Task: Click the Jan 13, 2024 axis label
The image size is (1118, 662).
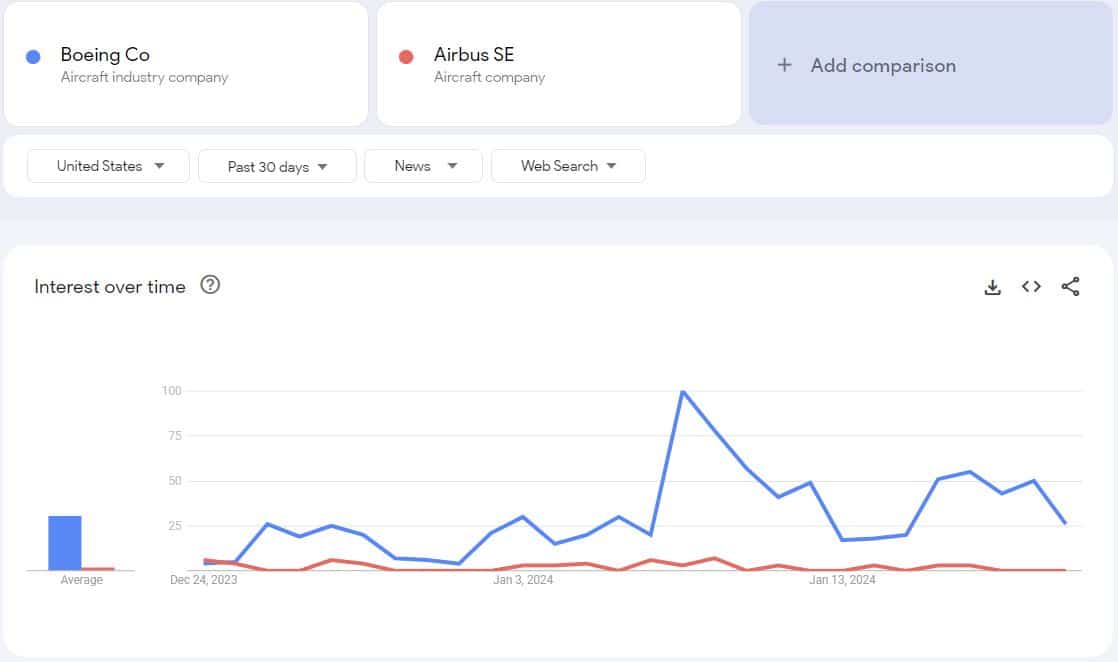Action: click(842, 580)
